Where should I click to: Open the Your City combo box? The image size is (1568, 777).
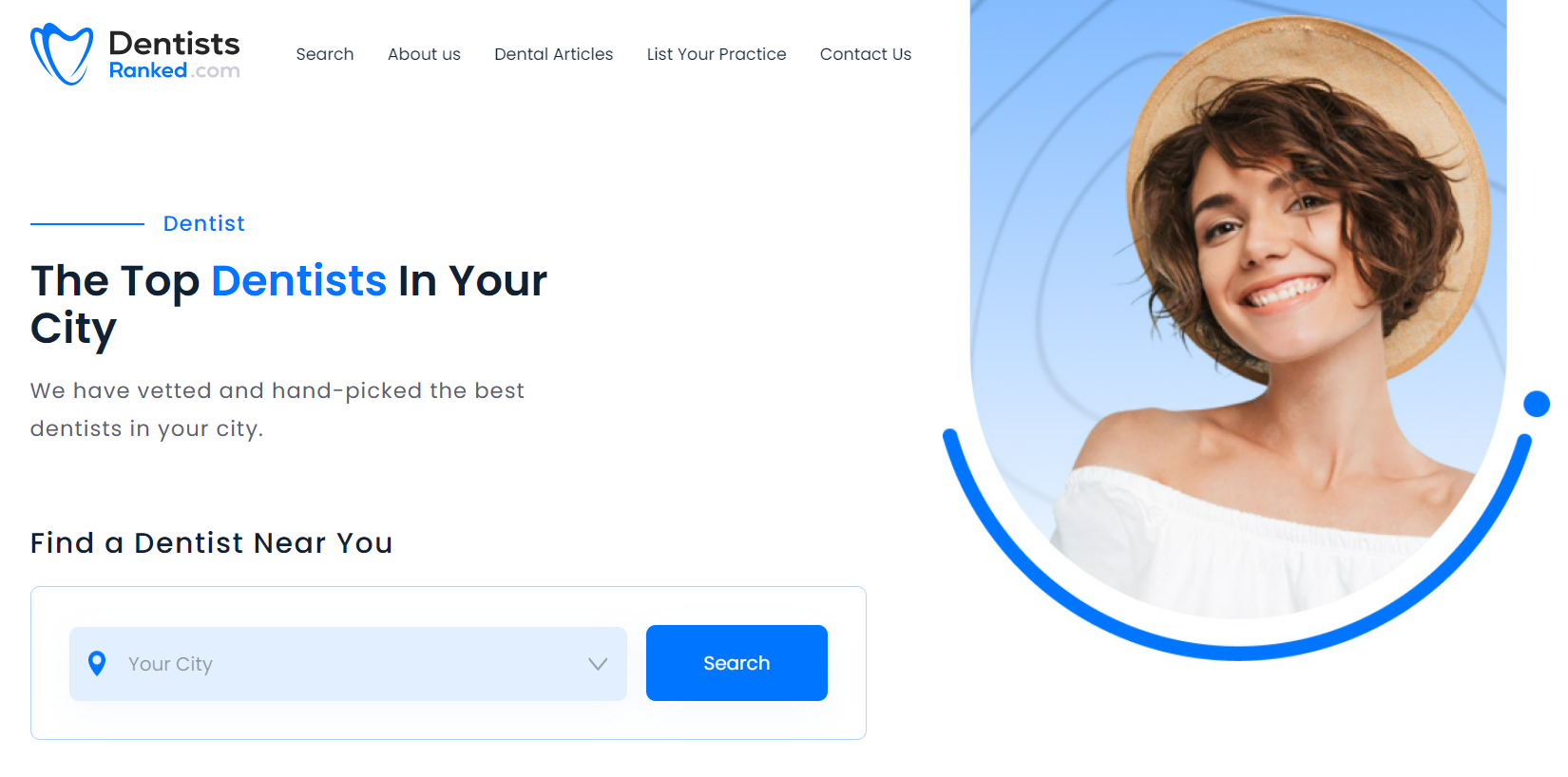(348, 664)
